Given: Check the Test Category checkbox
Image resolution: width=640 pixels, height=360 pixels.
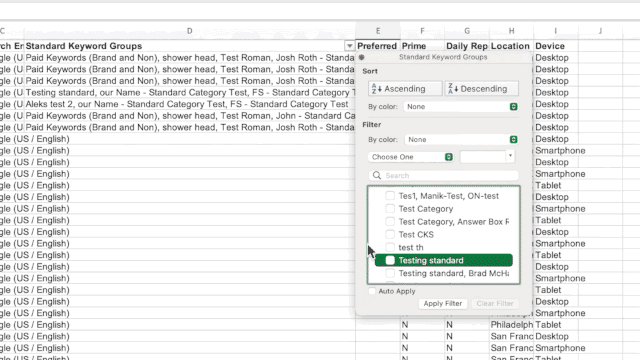Looking at the screenshot, I should point(390,209).
